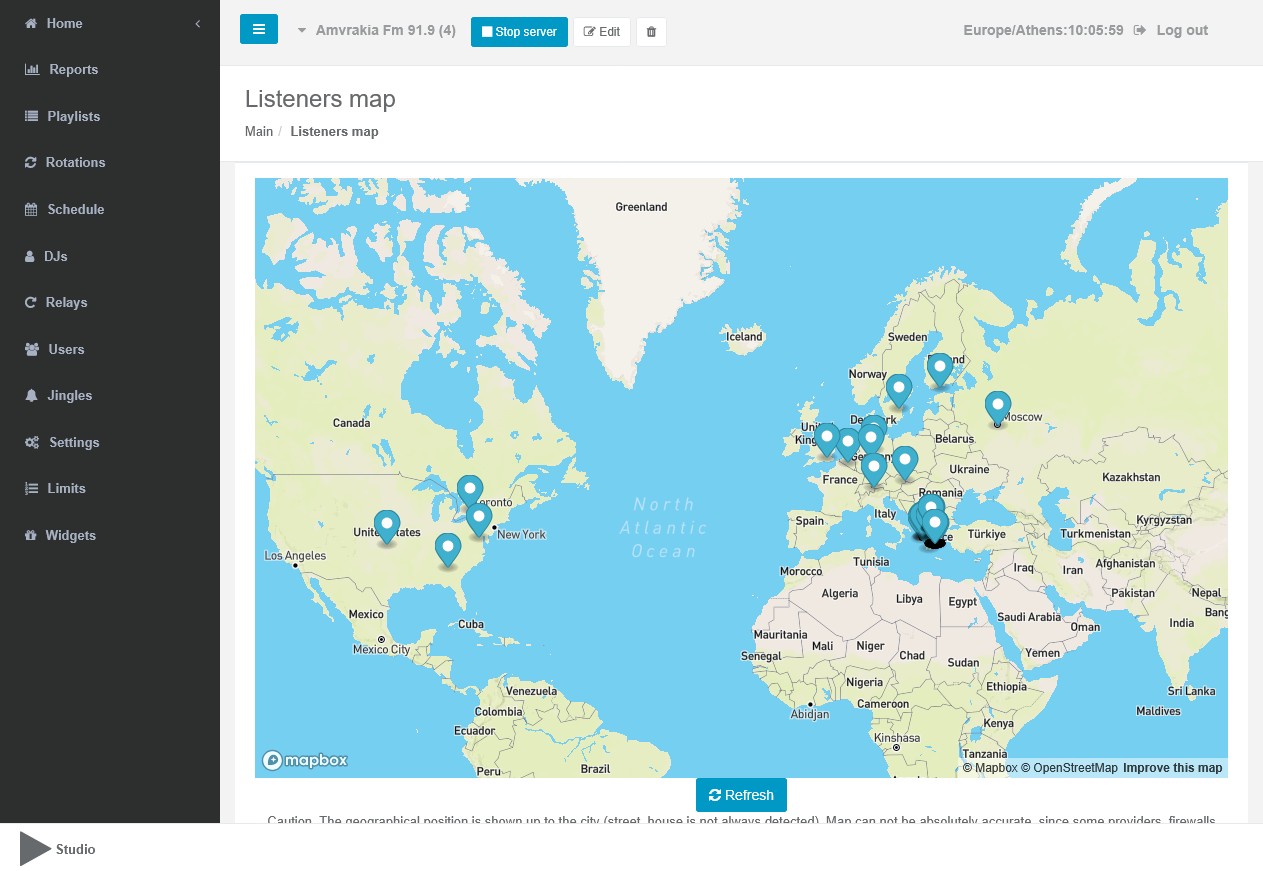Image resolution: width=1263 pixels, height=871 pixels.
Task: Open the Users menu item
Action: [x=66, y=349]
